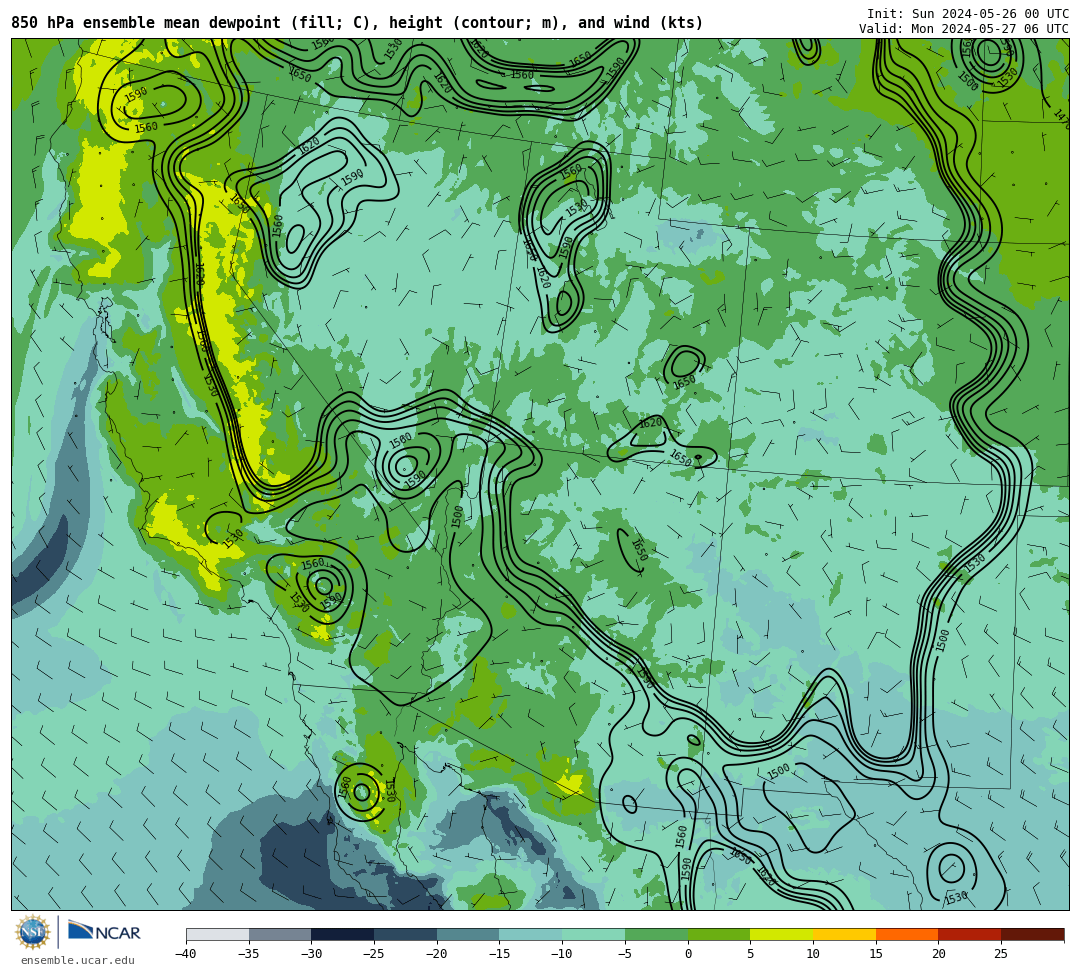Click the amber 10 to 15 swatch

844,934
